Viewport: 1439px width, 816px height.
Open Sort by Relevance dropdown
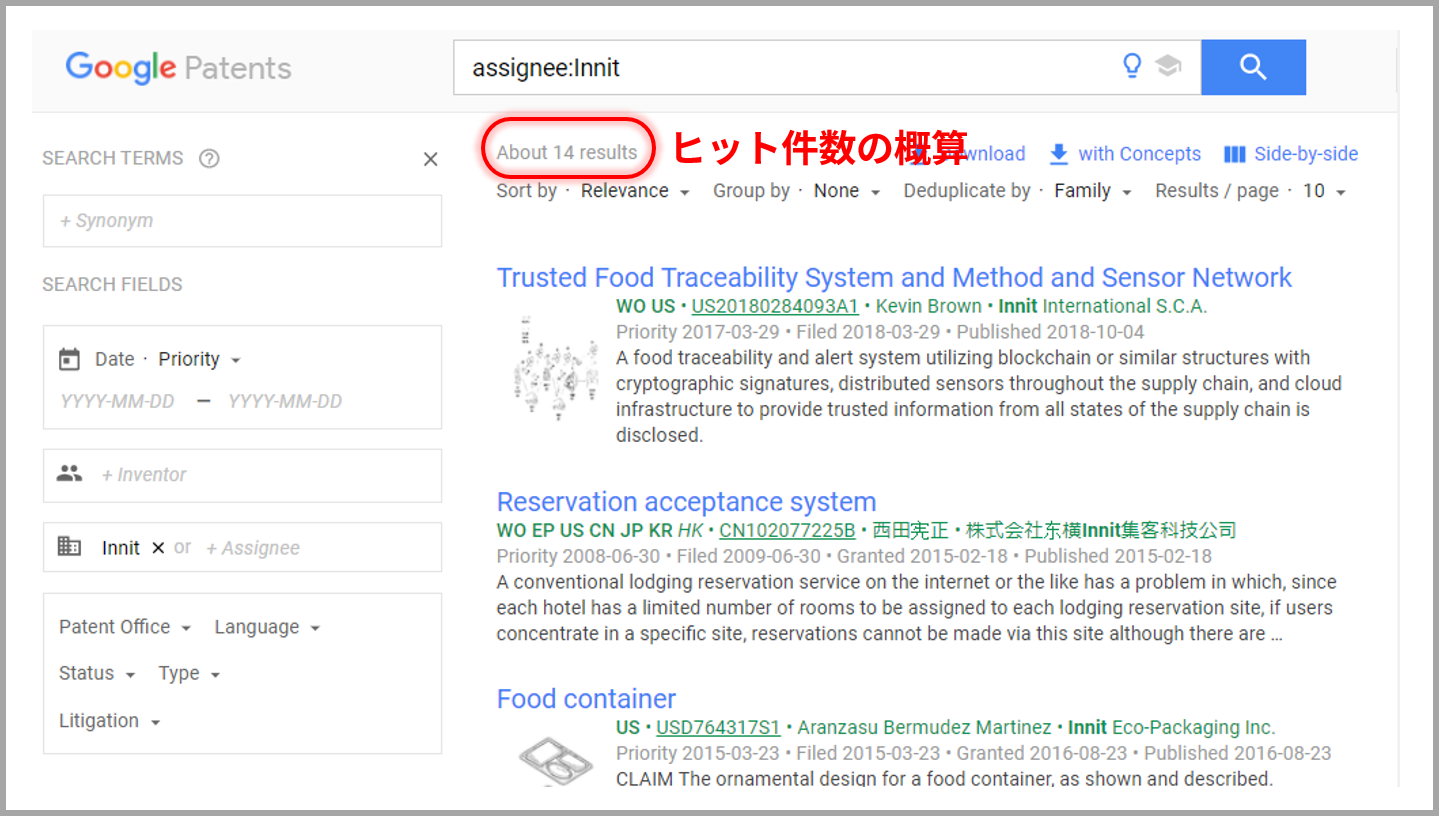tap(635, 191)
